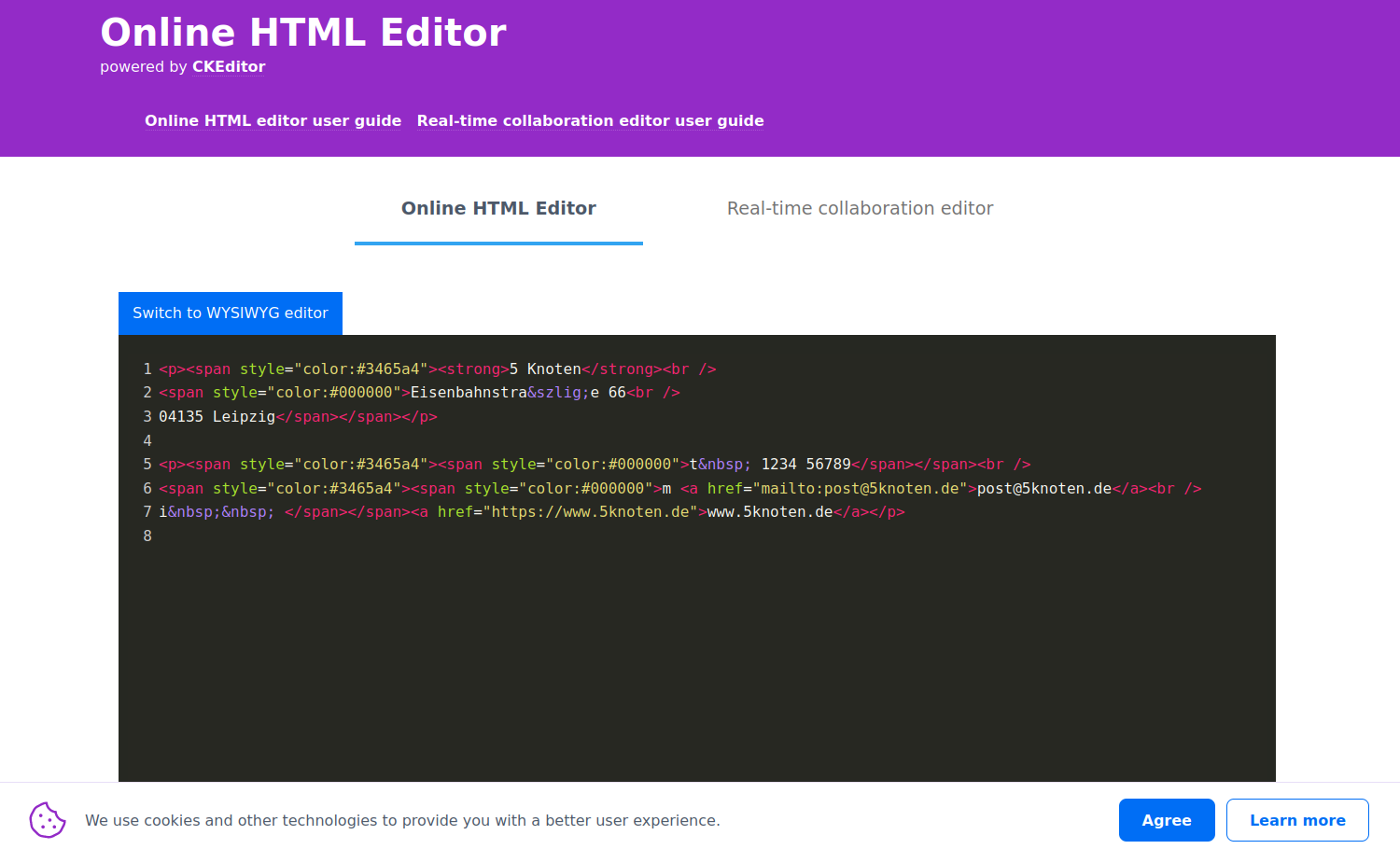Open the Real-time collaboration editor user guide
Screen dimensions: 1400x849
pyautogui.click(x=590, y=120)
